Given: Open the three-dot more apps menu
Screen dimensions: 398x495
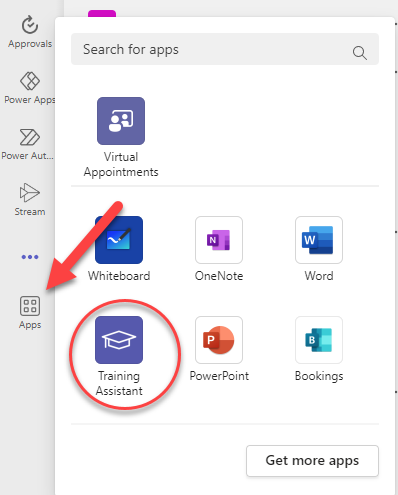Looking at the screenshot, I should coord(30,257).
